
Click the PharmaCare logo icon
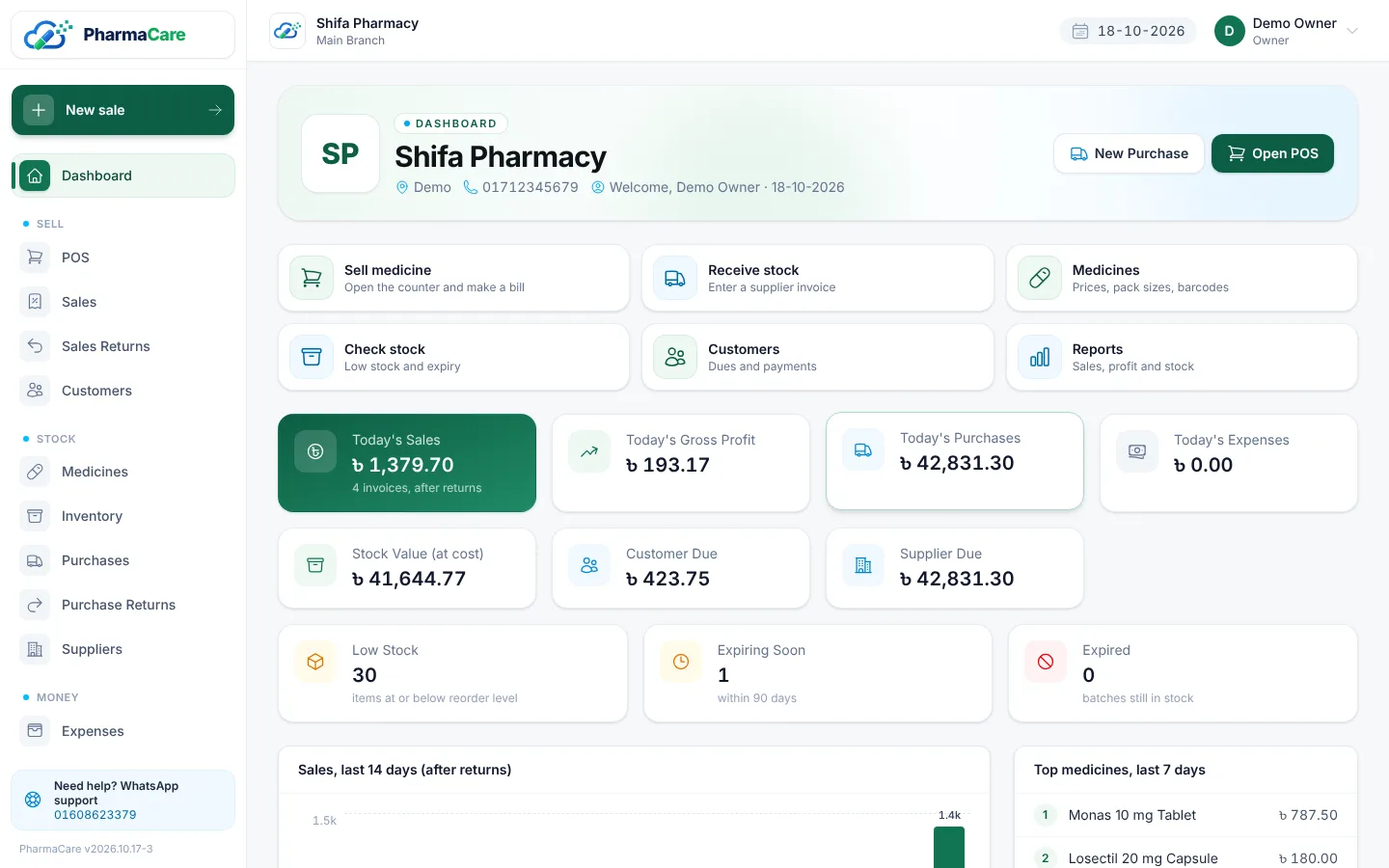48,35
